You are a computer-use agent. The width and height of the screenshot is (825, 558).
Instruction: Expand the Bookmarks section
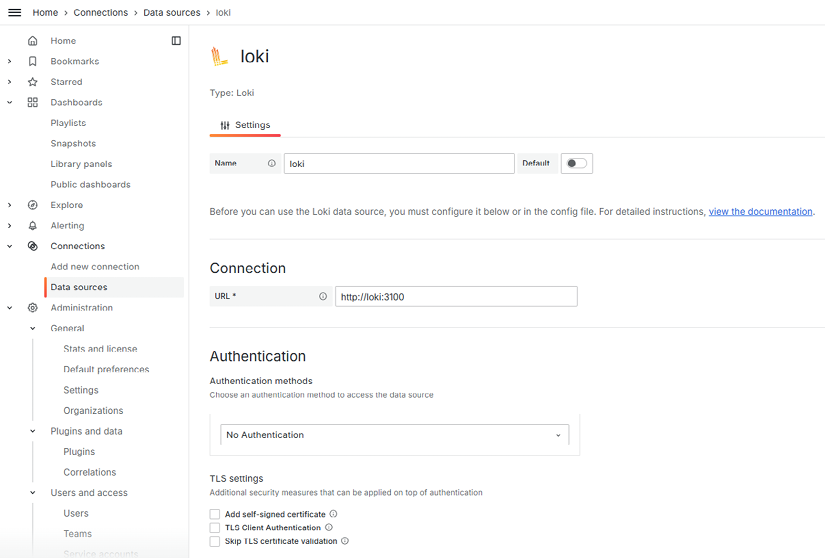tap(9, 61)
